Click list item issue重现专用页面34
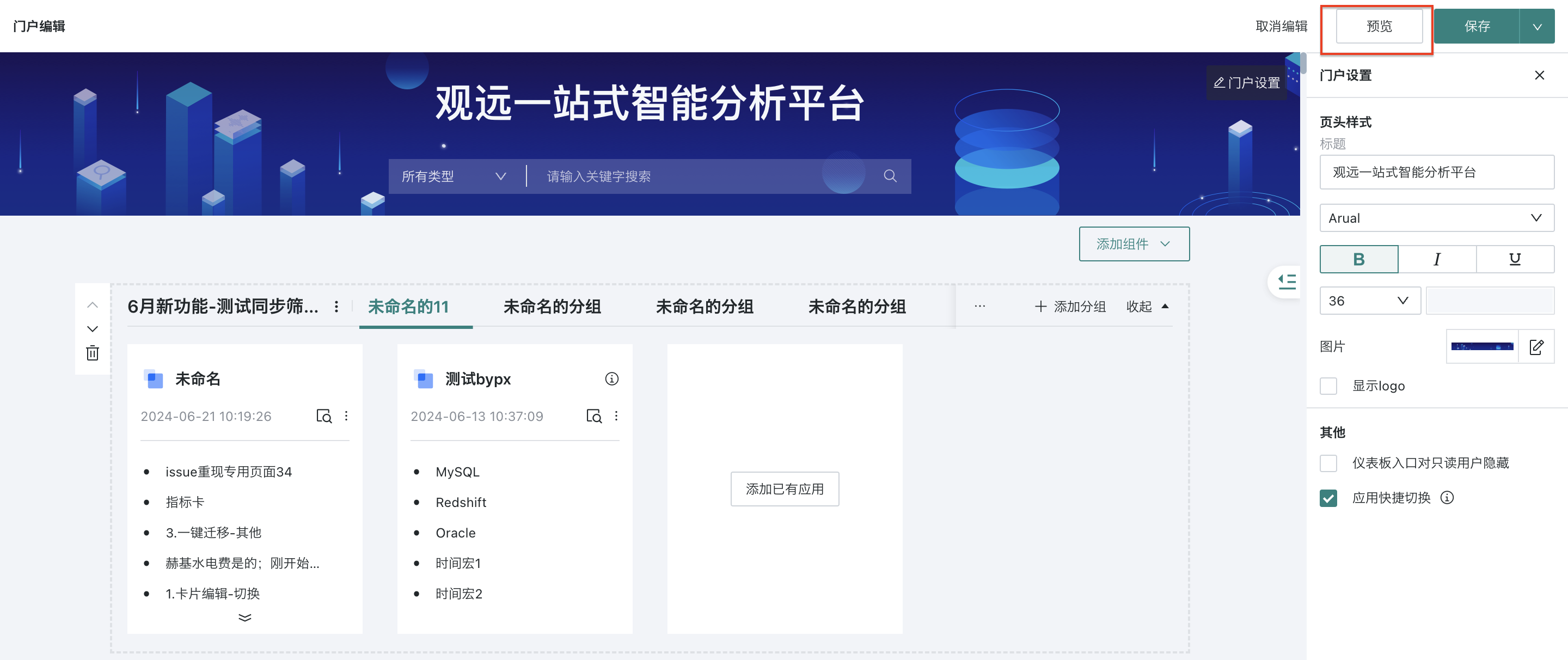This screenshot has width=1568, height=660. (229, 472)
